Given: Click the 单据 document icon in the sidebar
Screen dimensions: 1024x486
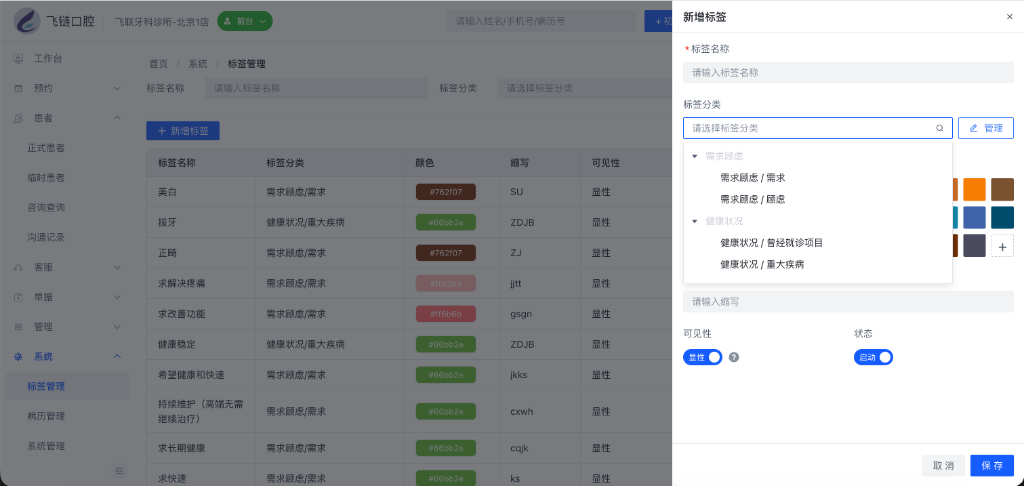Looking at the screenshot, I should pyautogui.click(x=18, y=297).
